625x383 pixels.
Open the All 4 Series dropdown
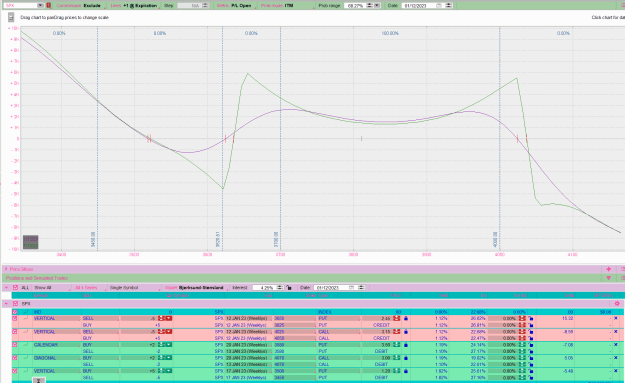tap(90, 287)
